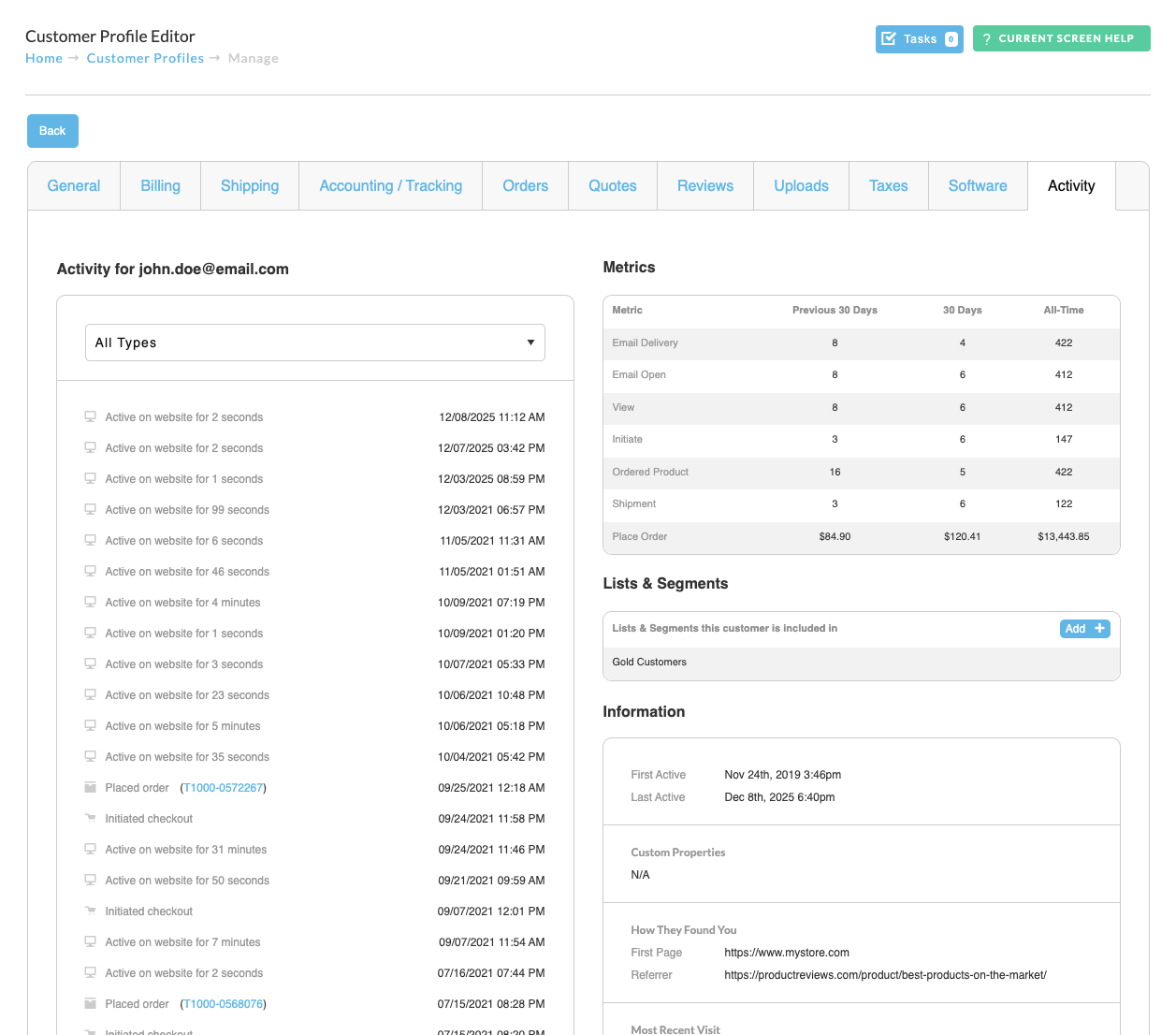Click the Tasks checkmark icon

(889, 38)
